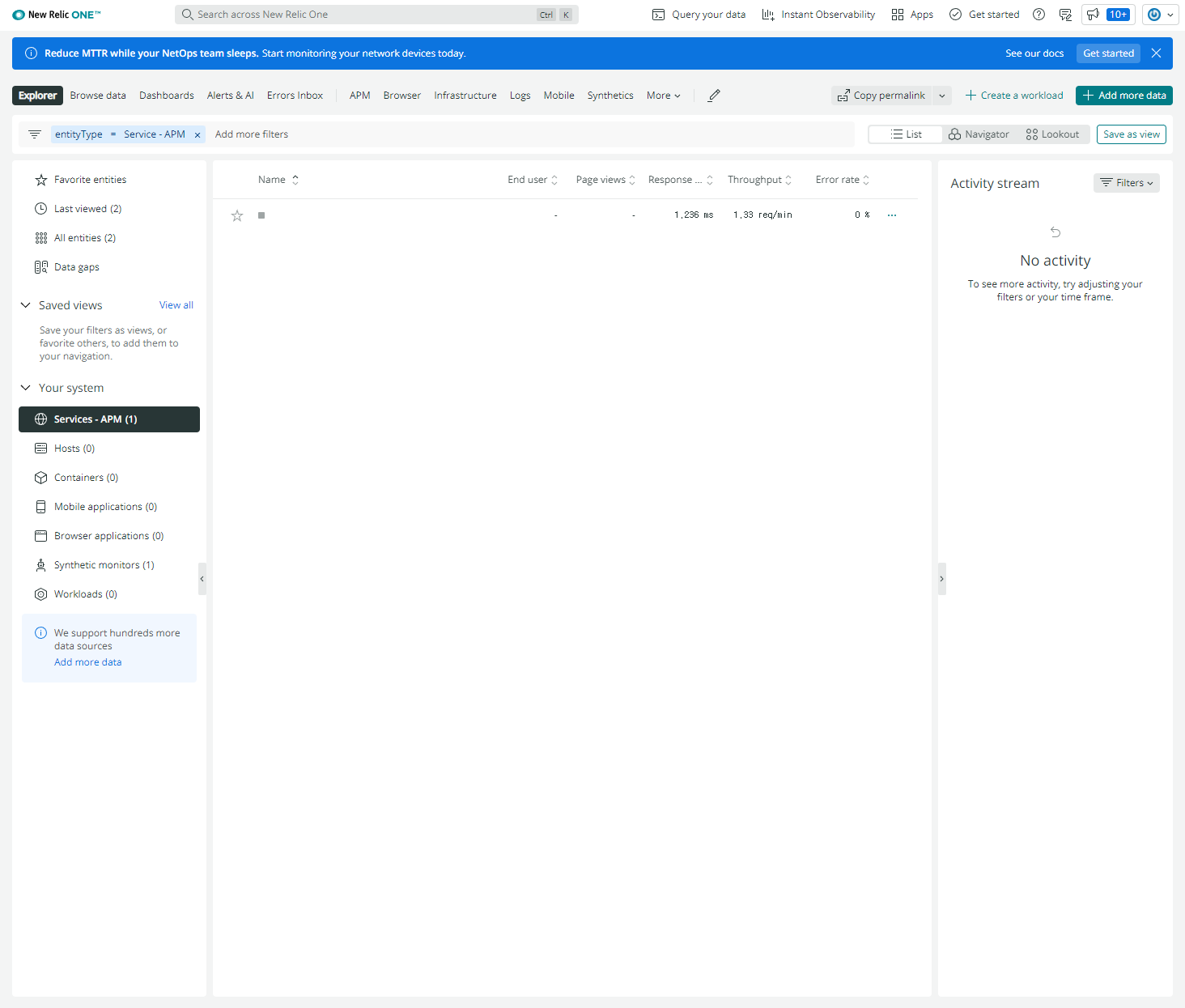Select Synthetic monitors (1)
Viewport: 1185px width, 1008px height.
coord(109,565)
